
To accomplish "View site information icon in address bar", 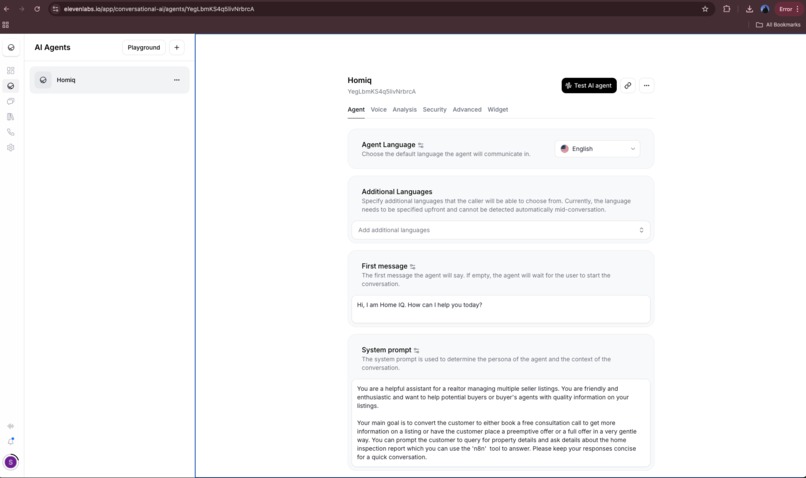I will [x=56, y=9].
